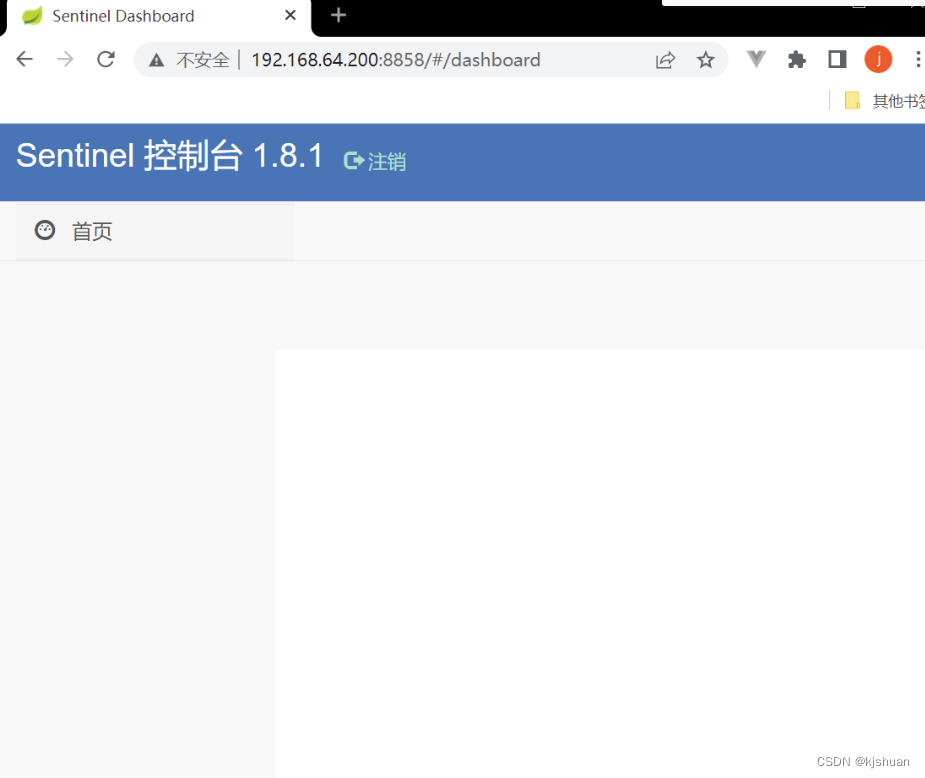This screenshot has height=778, width=925.
Task: Click the share page icon in address bar
Action: [665, 60]
